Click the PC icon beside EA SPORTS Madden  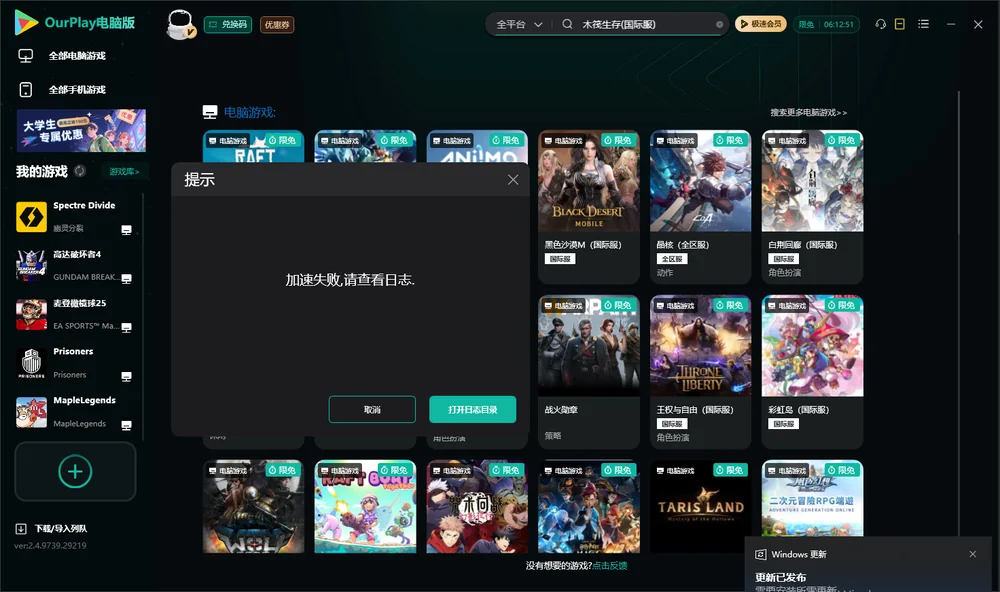click(126, 327)
